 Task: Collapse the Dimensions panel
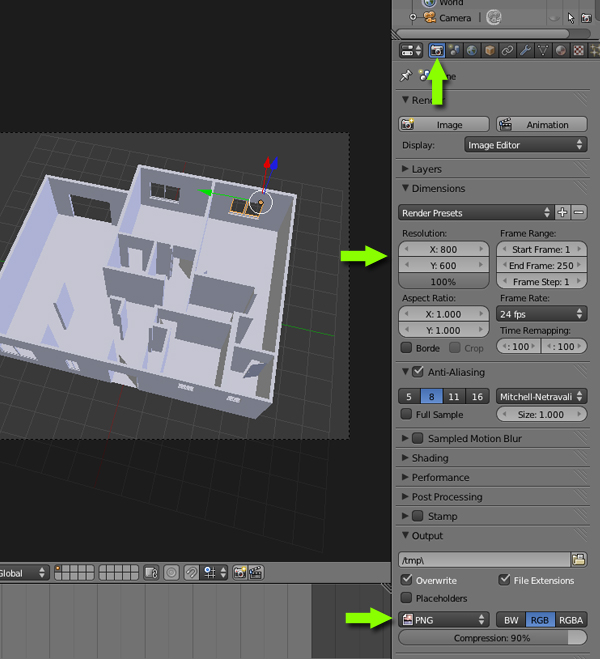pyautogui.click(x=405, y=188)
